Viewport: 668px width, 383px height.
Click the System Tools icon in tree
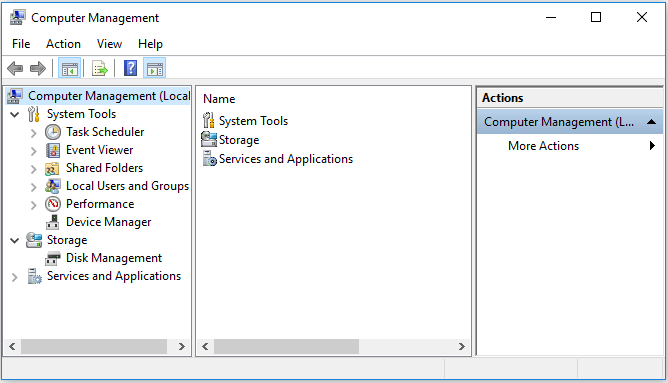click(34, 115)
